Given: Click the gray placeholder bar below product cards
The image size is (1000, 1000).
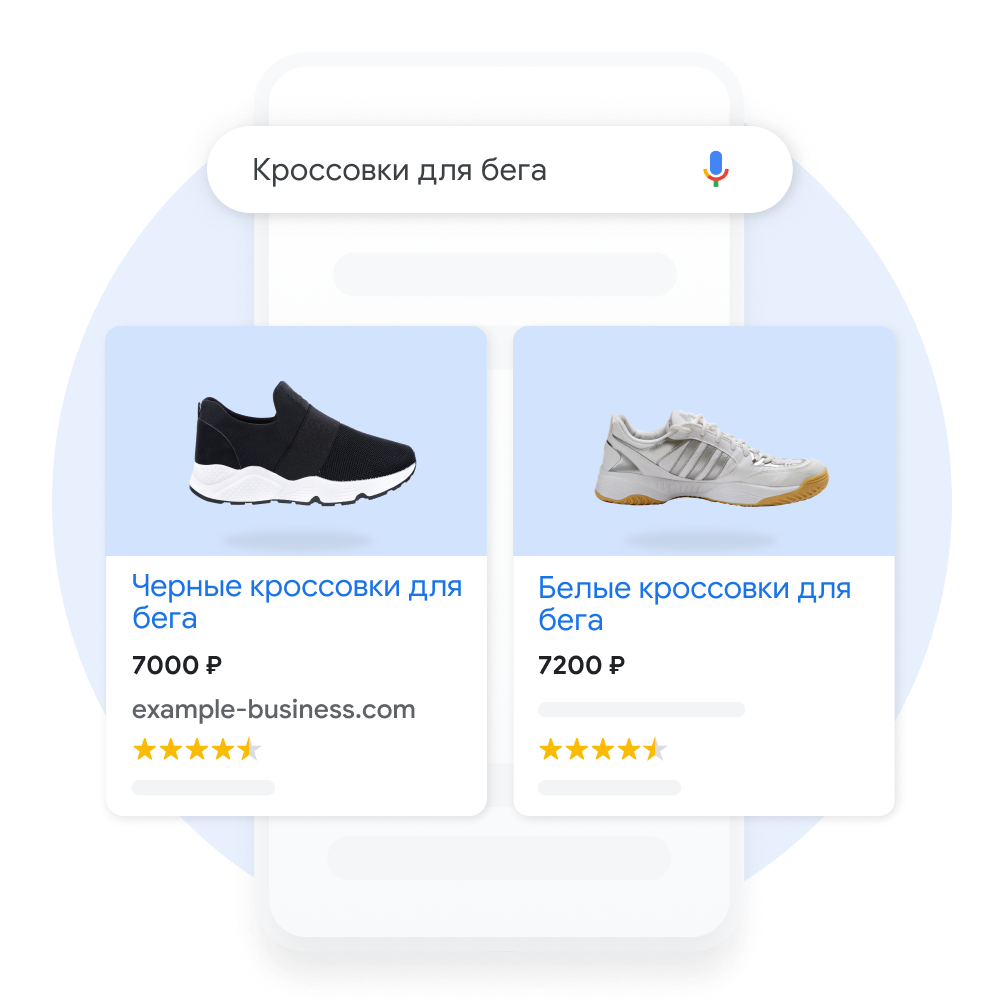Looking at the screenshot, I should [x=499, y=858].
